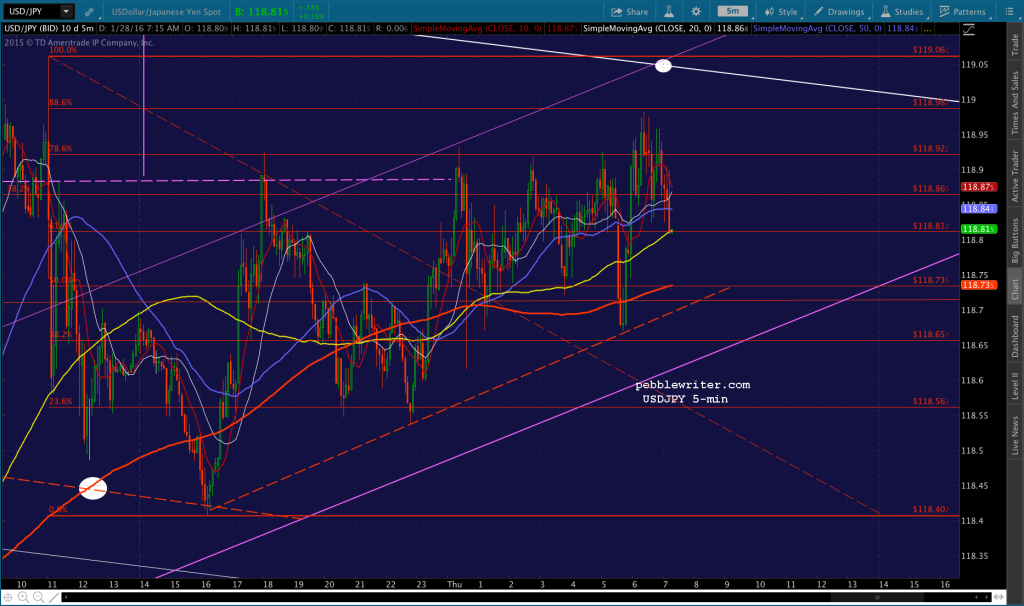Click the D: 1/28/16 7:15 AM timestamp
Viewport: 1024px width, 606px height.
click(139, 29)
